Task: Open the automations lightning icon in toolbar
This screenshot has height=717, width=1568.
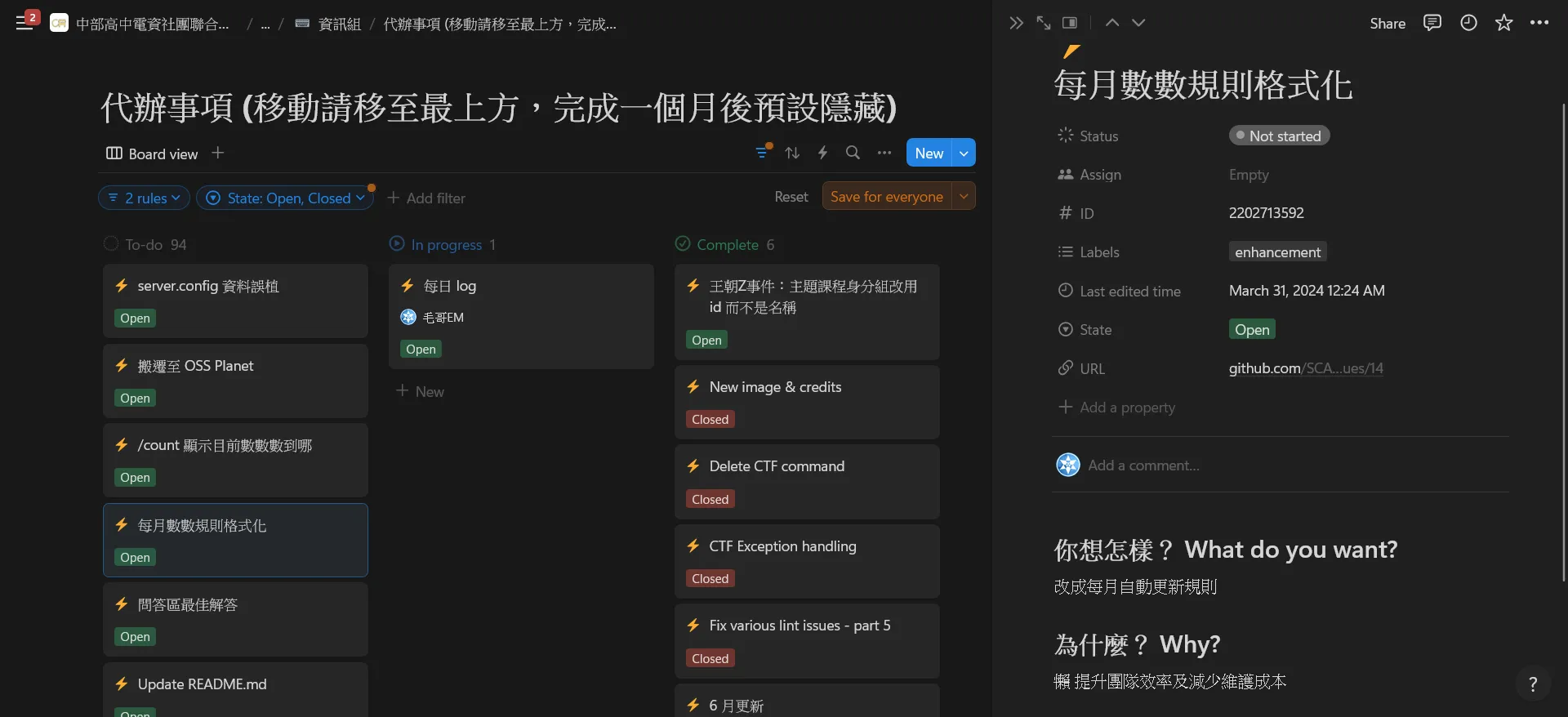Action: pyautogui.click(x=822, y=153)
